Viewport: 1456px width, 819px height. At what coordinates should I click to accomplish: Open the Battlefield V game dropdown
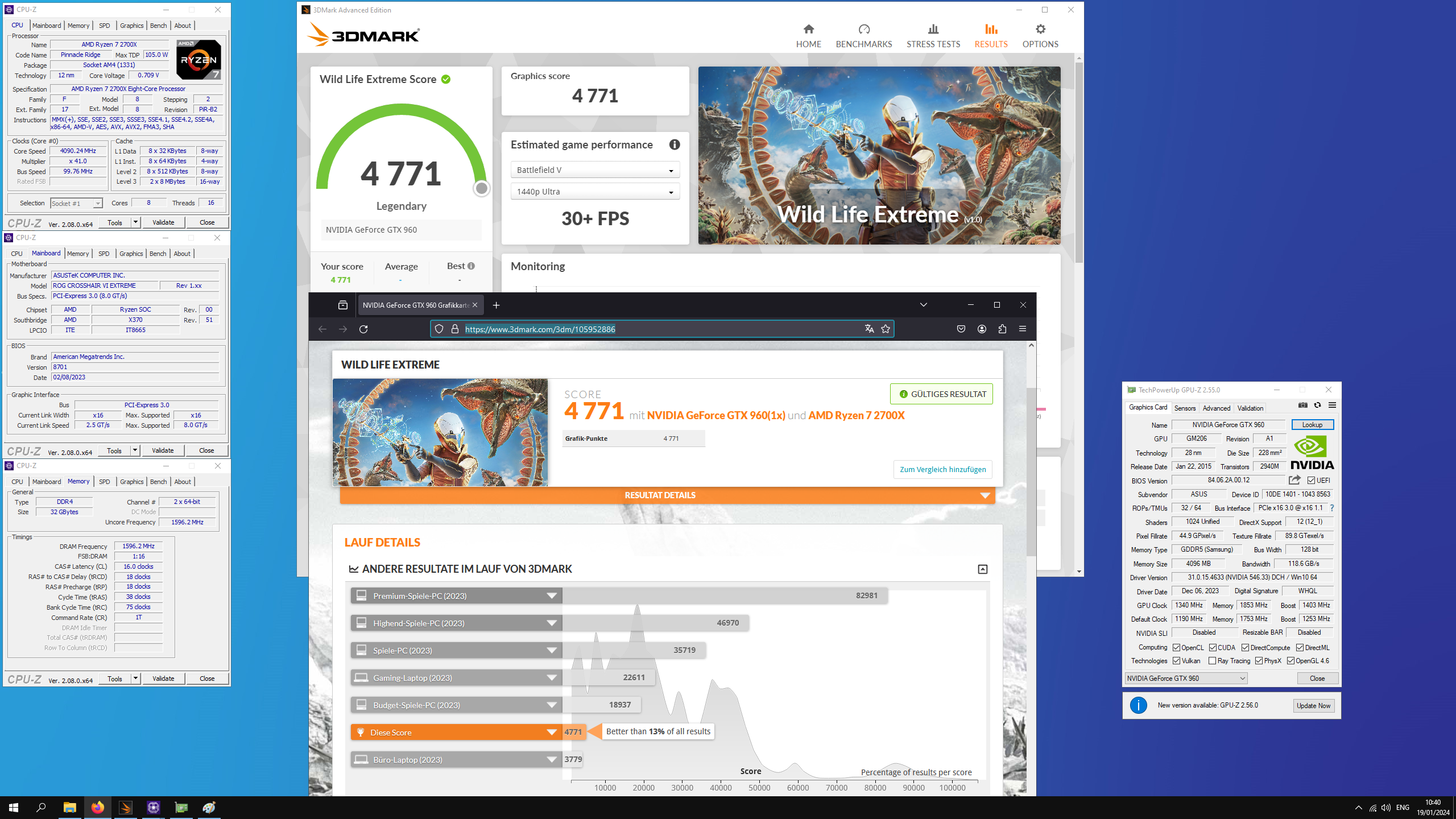point(595,170)
